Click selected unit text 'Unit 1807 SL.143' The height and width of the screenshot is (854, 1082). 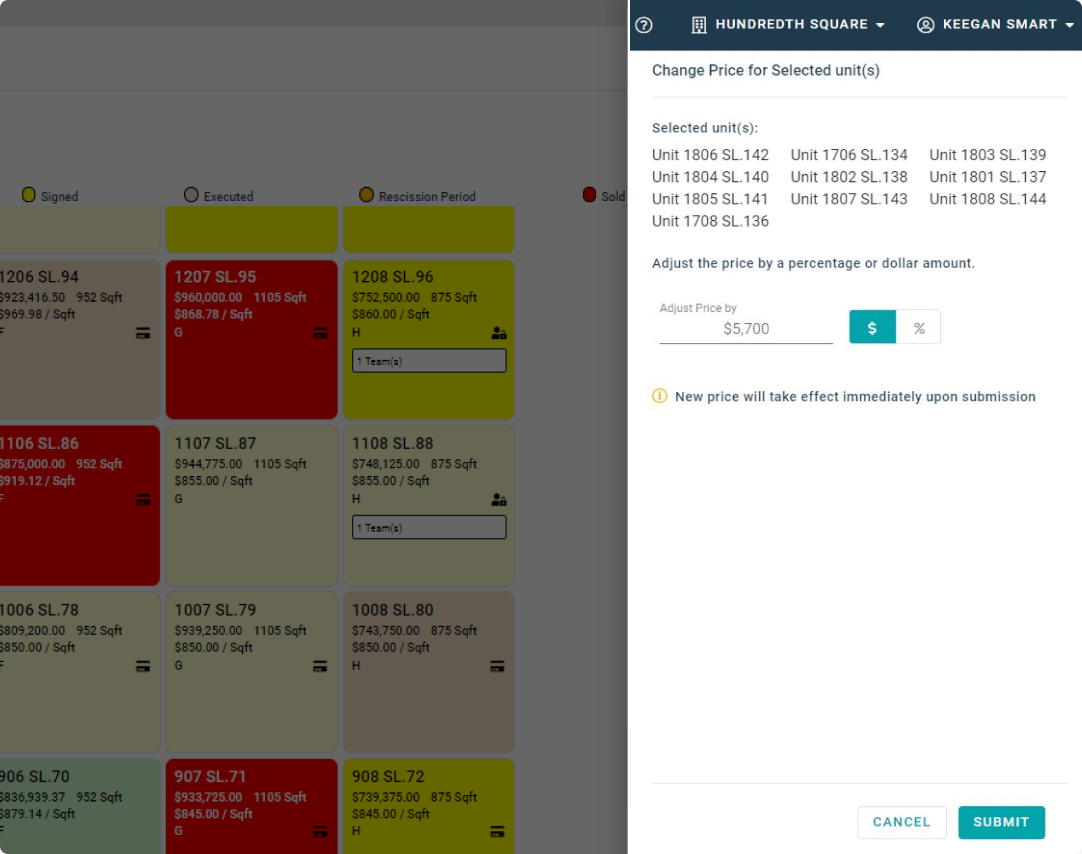click(x=849, y=199)
